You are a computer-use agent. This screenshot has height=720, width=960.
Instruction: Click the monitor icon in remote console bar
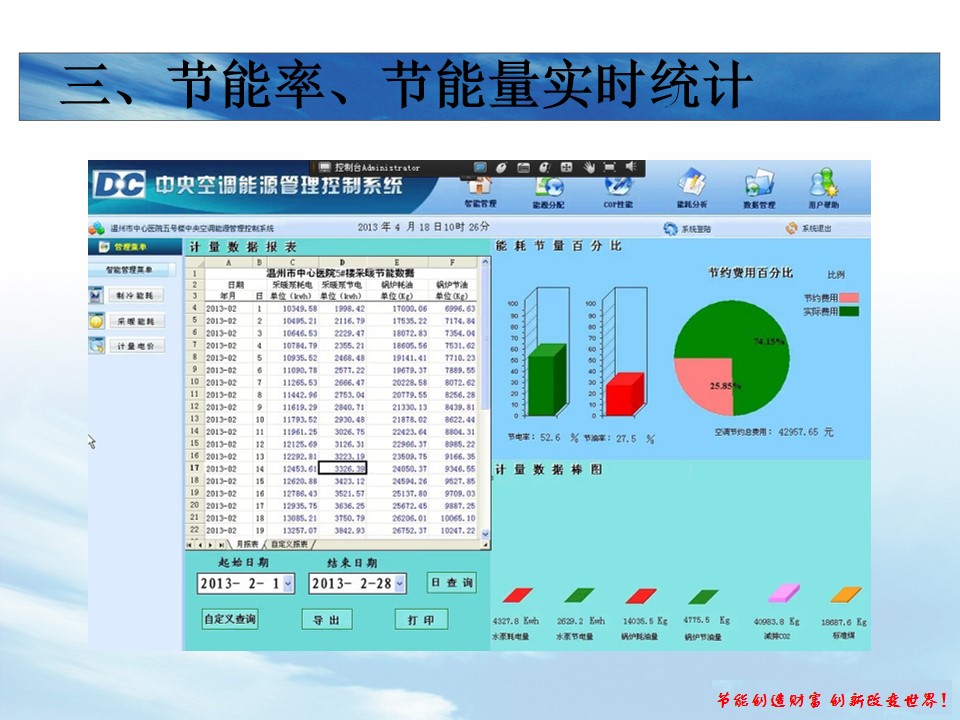point(480,167)
